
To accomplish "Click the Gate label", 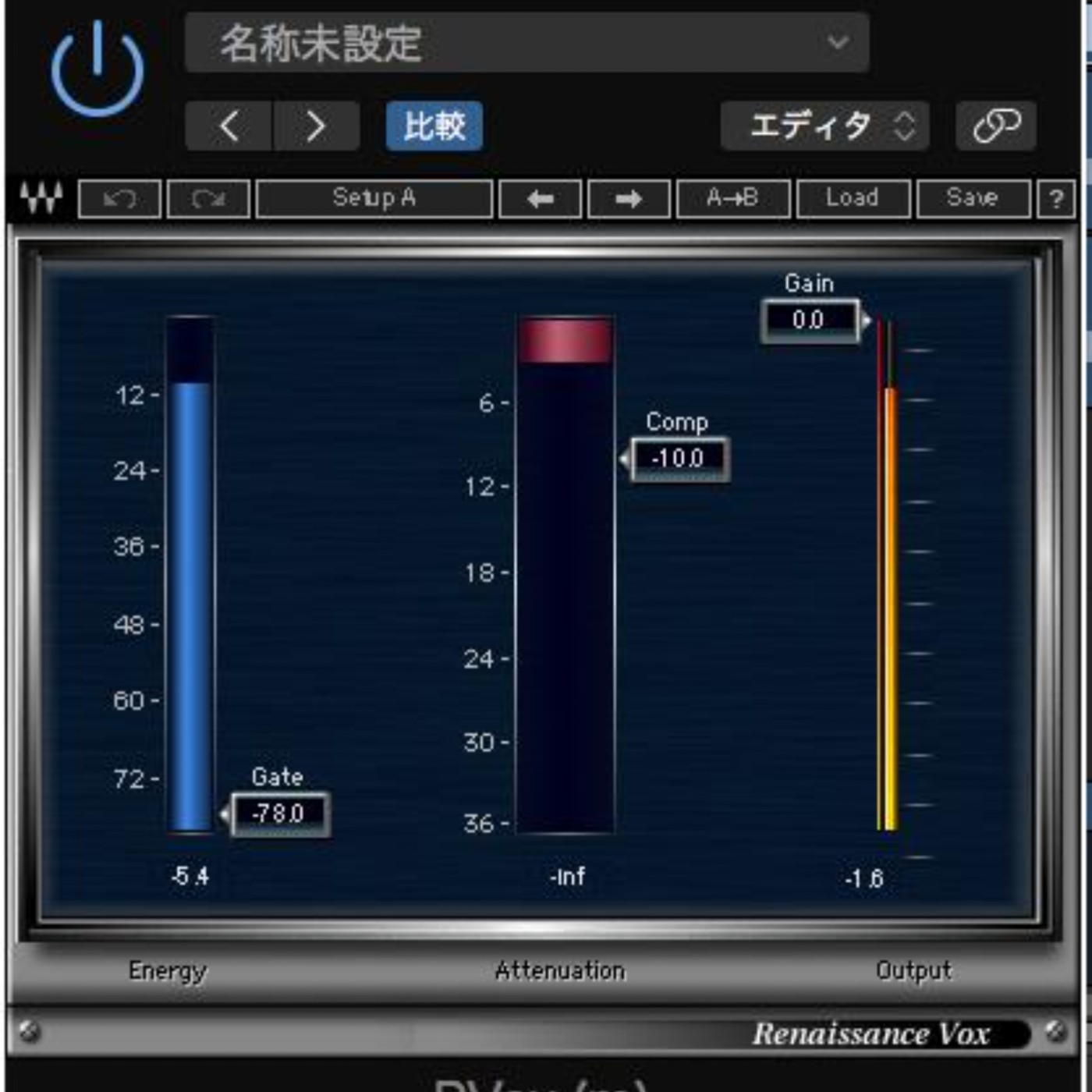I will (x=277, y=777).
